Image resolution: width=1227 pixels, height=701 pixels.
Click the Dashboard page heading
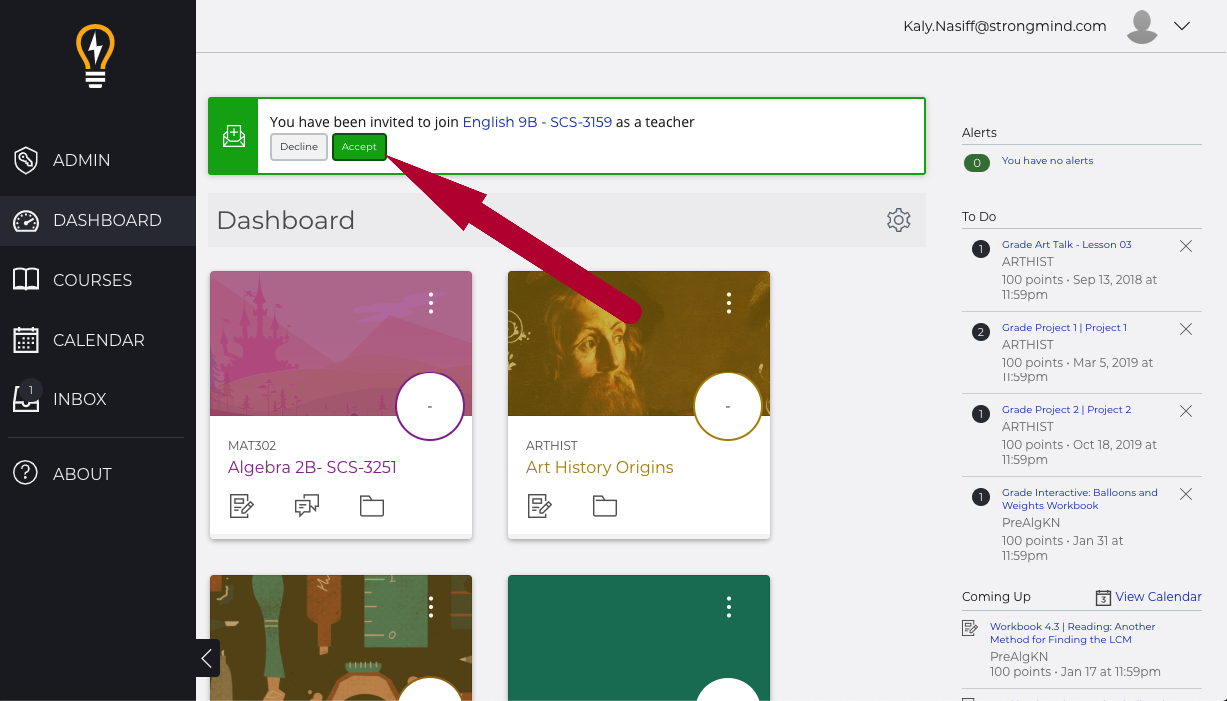tap(286, 220)
